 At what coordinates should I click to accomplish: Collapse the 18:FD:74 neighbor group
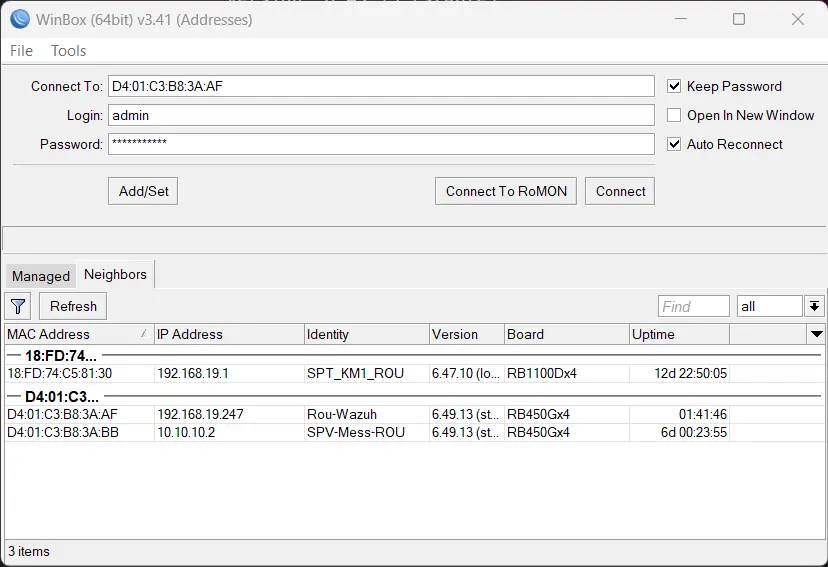pos(60,356)
